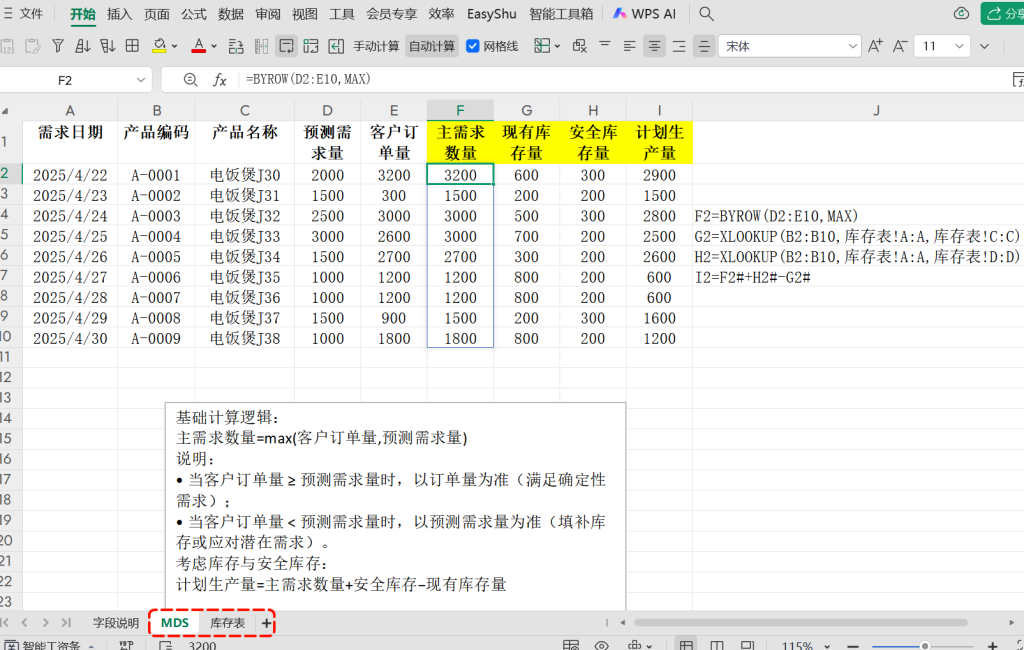The height and width of the screenshot is (650, 1024).
Task: Toggle the normal view icon in status bar
Action: [686, 645]
